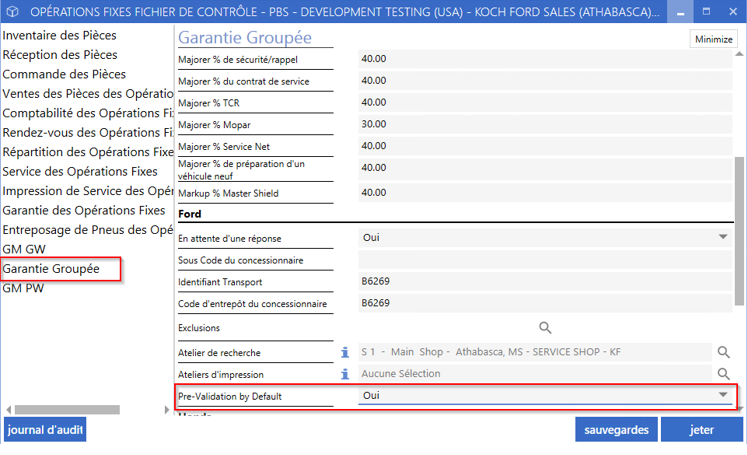Click the vertical scrollbar up arrow
Image resolution: width=747 pixels, height=455 pixels.
[739, 54]
